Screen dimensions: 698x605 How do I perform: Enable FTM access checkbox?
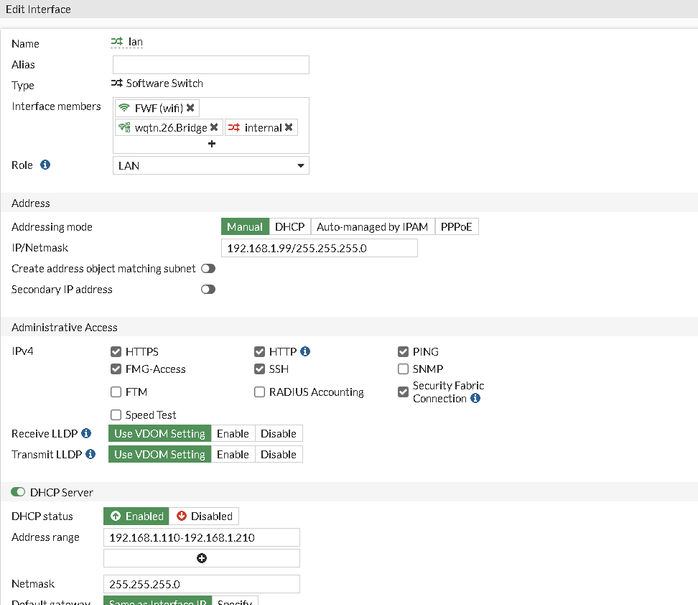pyautogui.click(x=116, y=392)
